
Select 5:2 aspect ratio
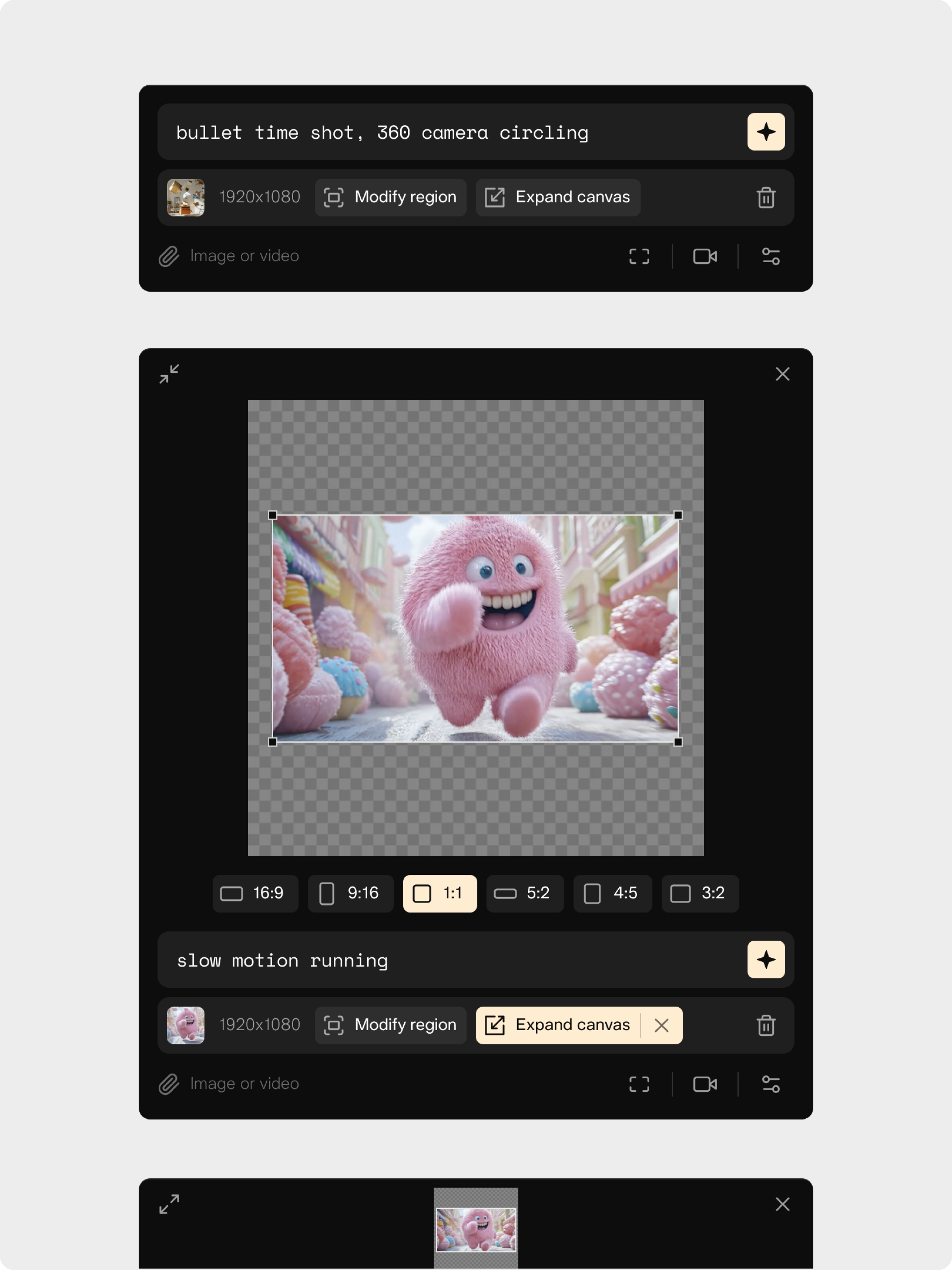tap(525, 893)
